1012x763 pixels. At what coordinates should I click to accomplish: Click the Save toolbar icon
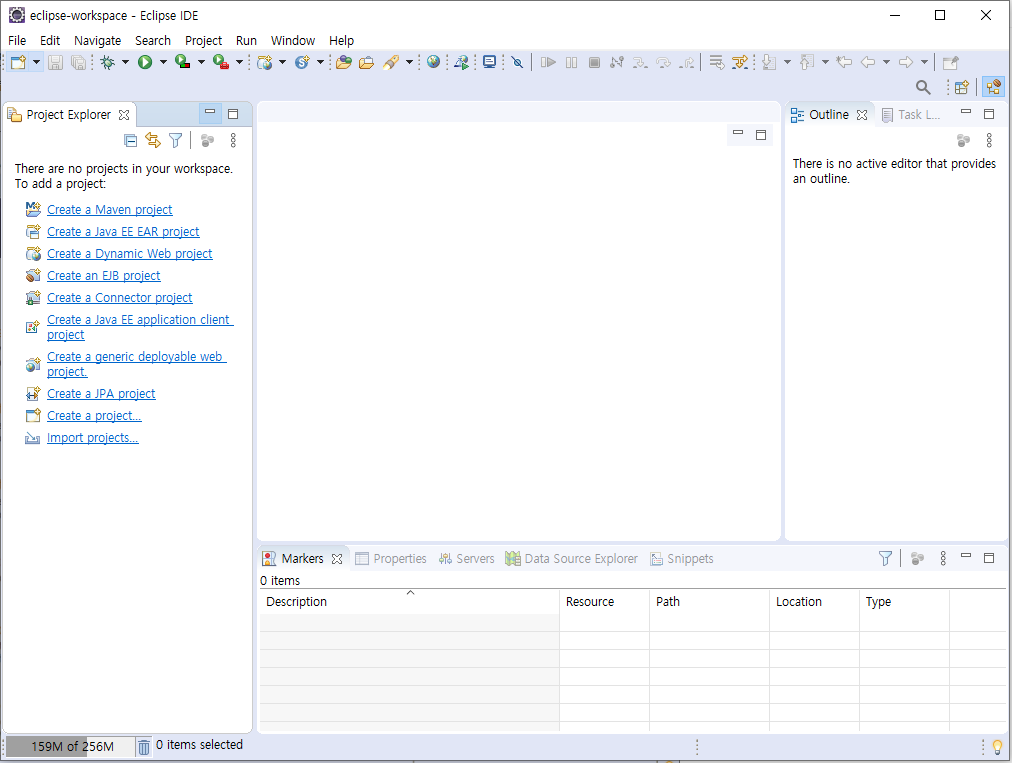(x=56, y=63)
